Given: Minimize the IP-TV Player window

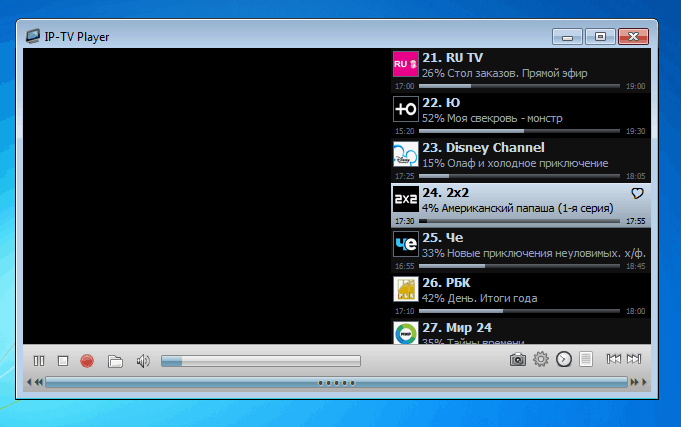Looking at the screenshot, I should pos(567,36).
